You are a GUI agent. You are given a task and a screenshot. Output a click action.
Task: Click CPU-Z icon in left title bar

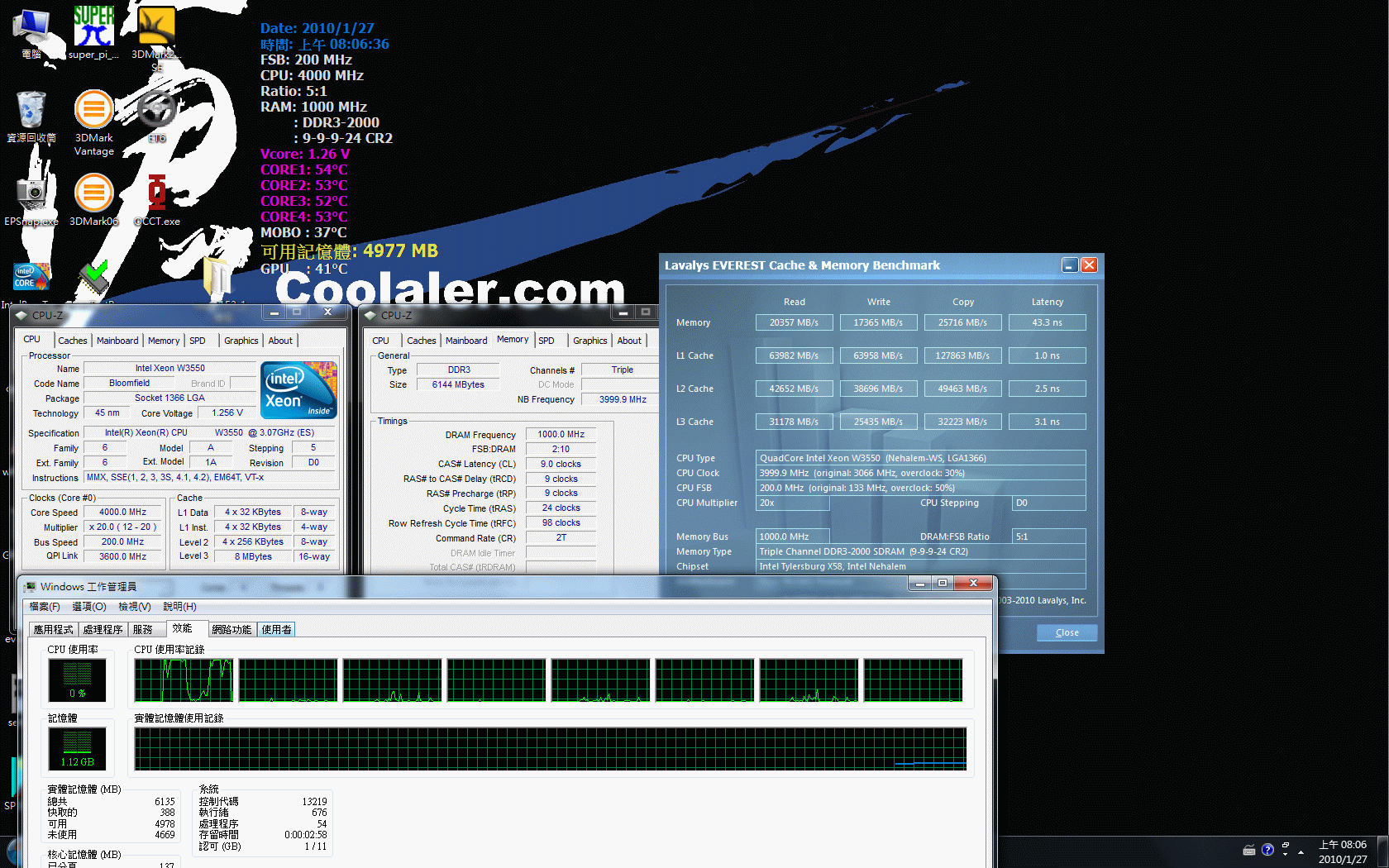(x=22, y=315)
